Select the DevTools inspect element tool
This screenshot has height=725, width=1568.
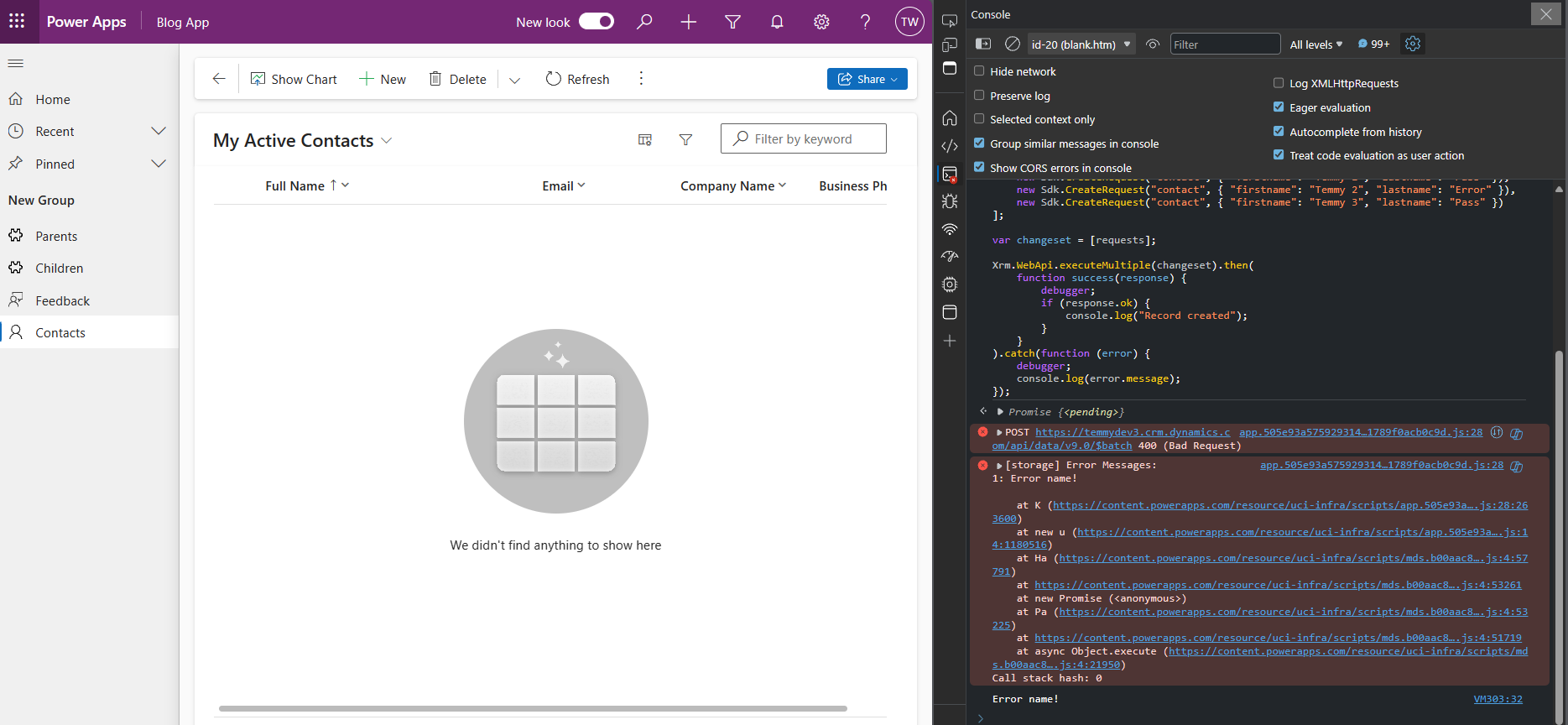coord(950,20)
